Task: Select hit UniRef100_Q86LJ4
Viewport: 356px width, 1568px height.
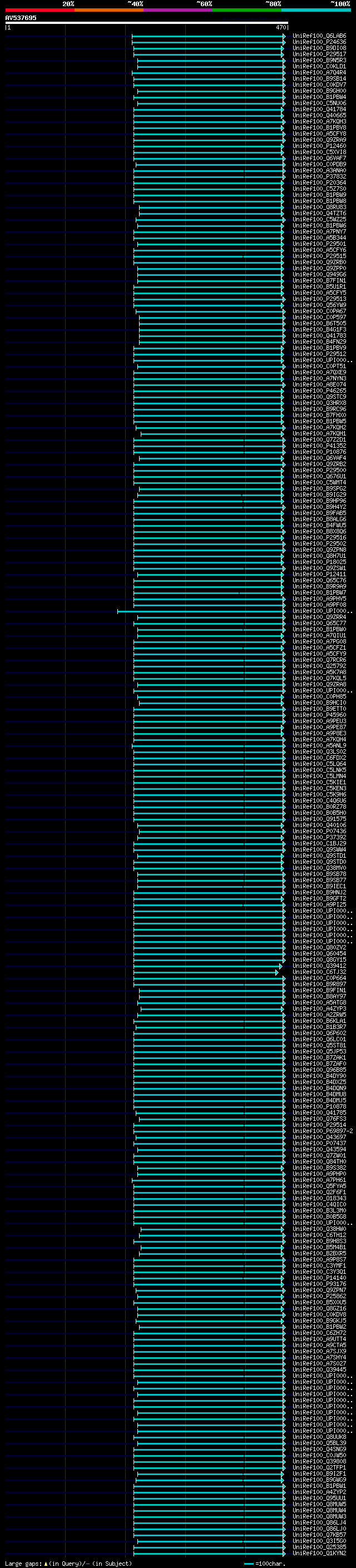Action: (319, 1522)
